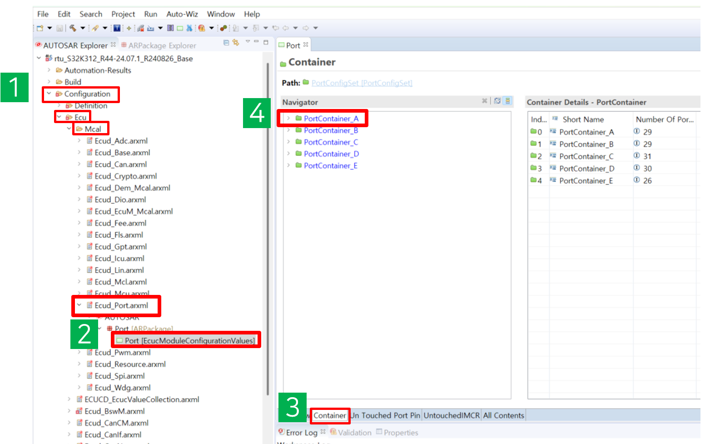The height and width of the screenshot is (447, 705).
Task: Expand the Automation-Results folder
Action: [x=49, y=70]
